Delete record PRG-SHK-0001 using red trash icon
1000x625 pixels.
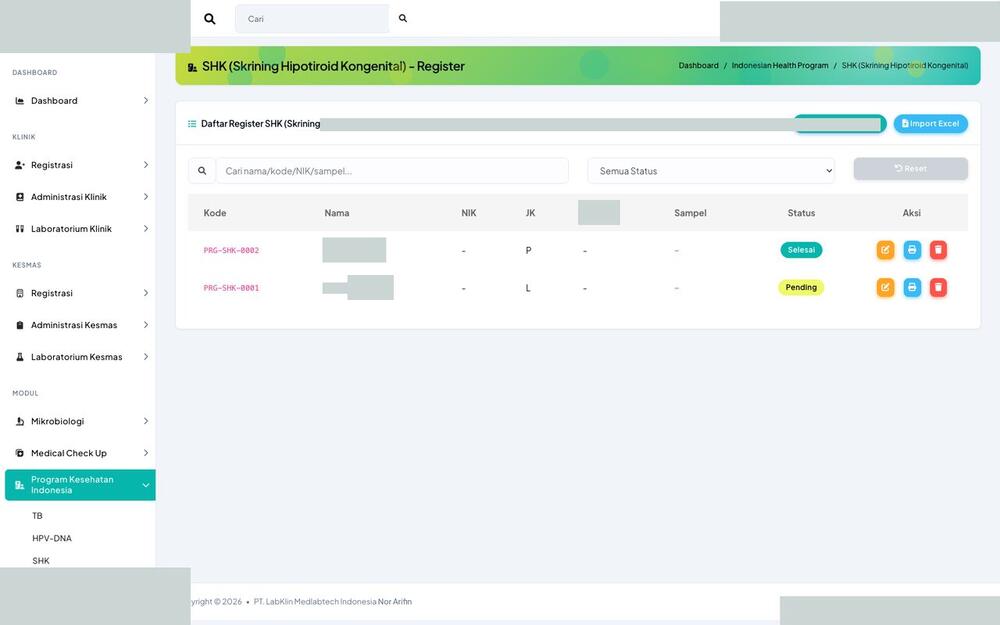coord(938,288)
